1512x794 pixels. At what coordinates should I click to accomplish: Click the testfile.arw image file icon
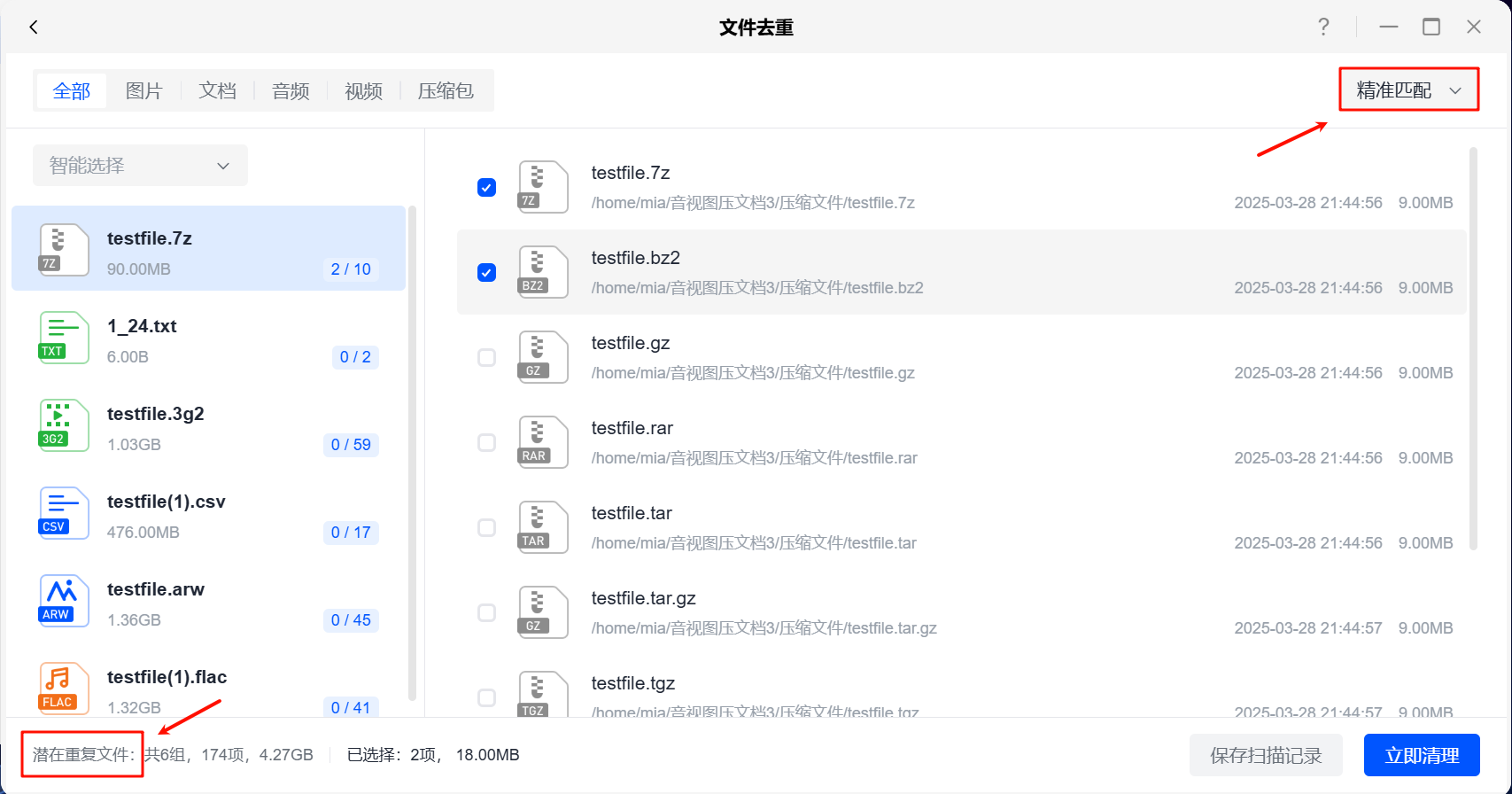click(x=64, y=601)
